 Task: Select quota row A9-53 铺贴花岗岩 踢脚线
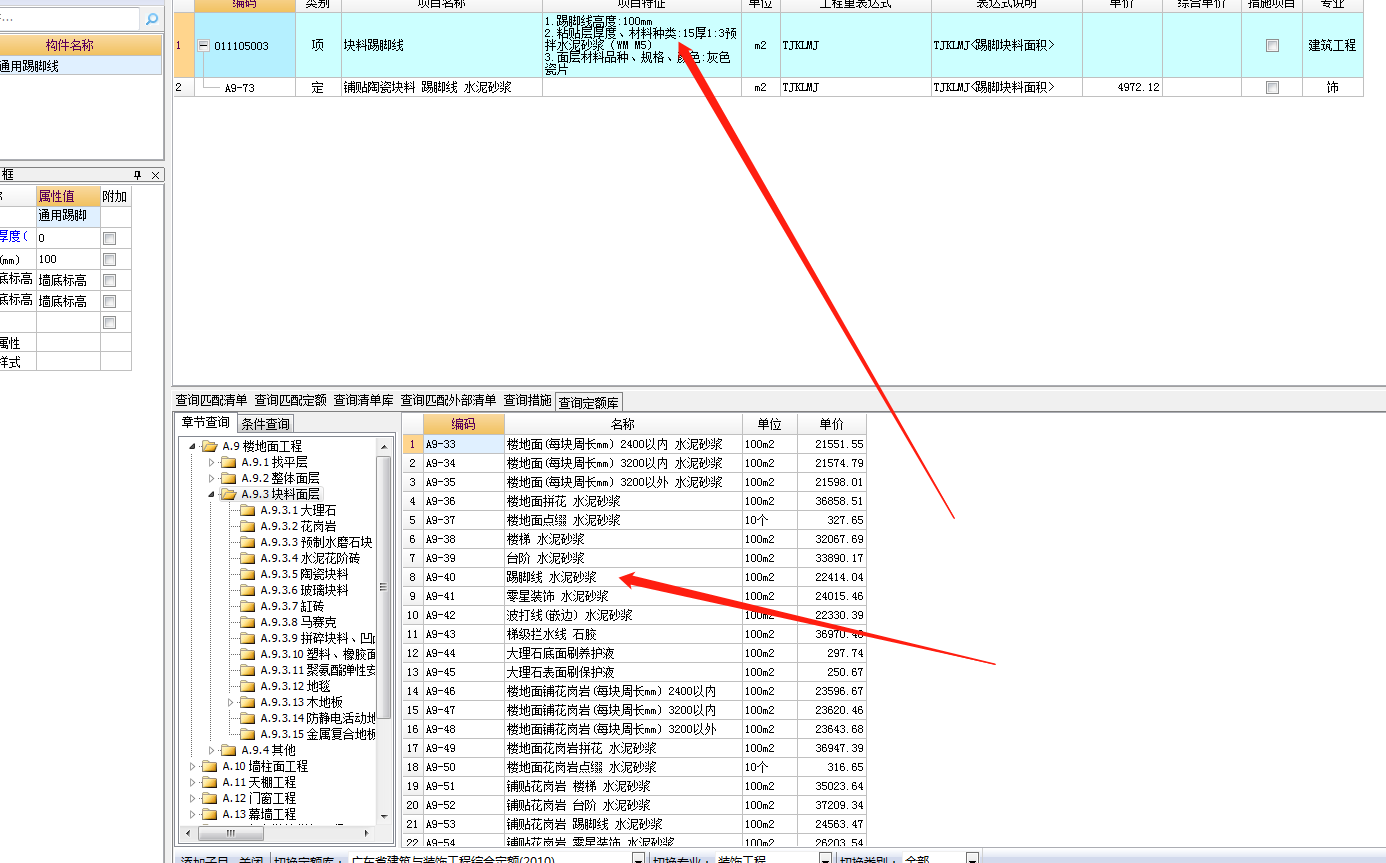click(634, 824)
